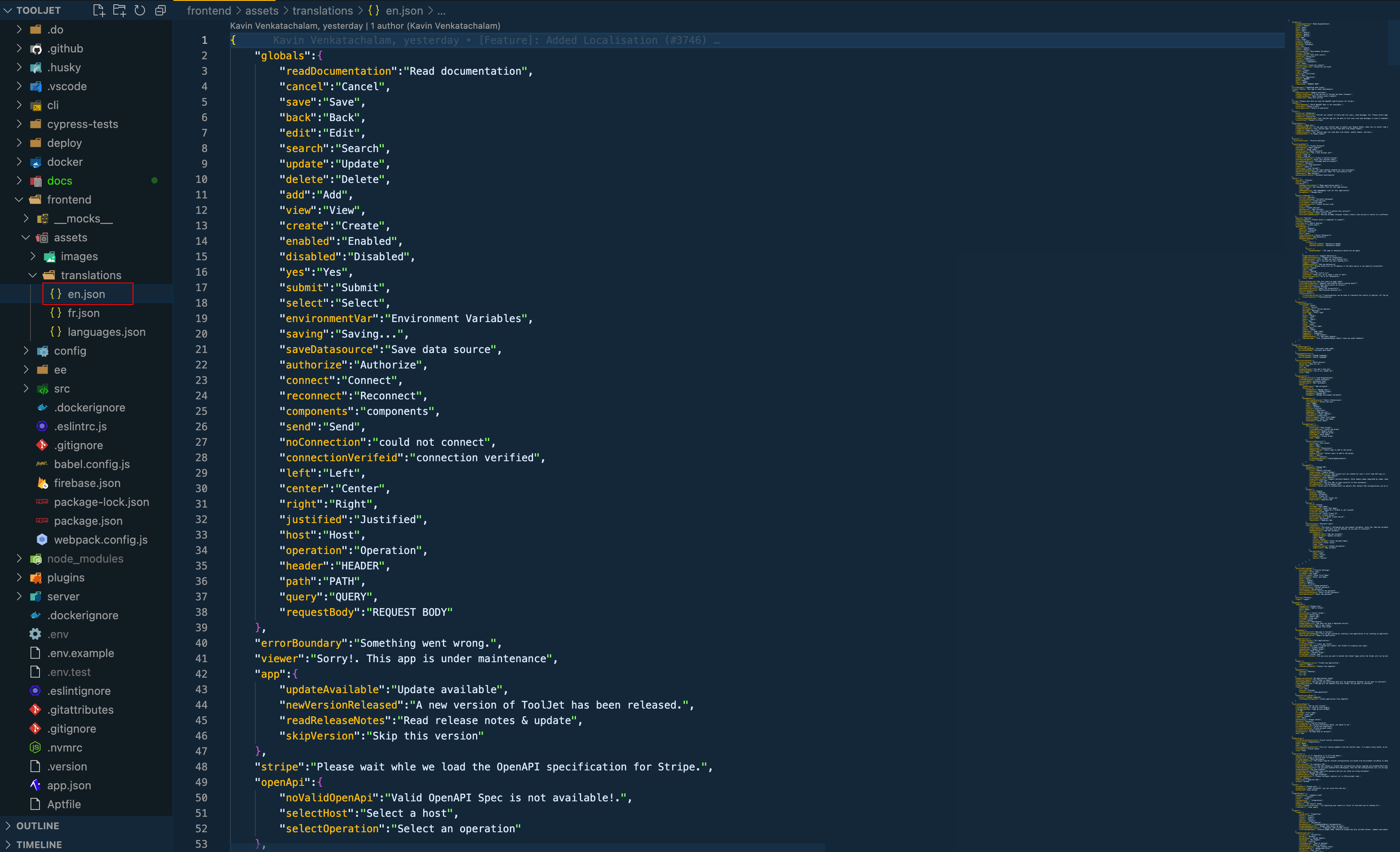The image size is (1400, 852).
Task: Collapse the TOOLJET explorer section
Action: (x=8, y=10)
